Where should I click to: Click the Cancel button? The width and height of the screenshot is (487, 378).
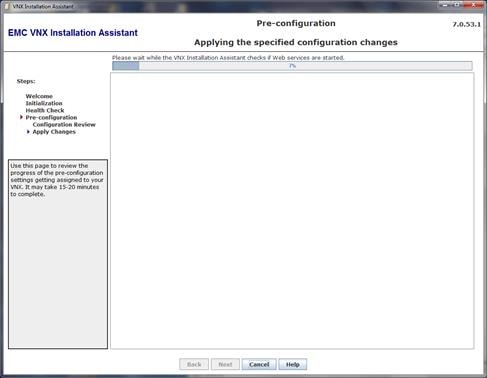259,364
